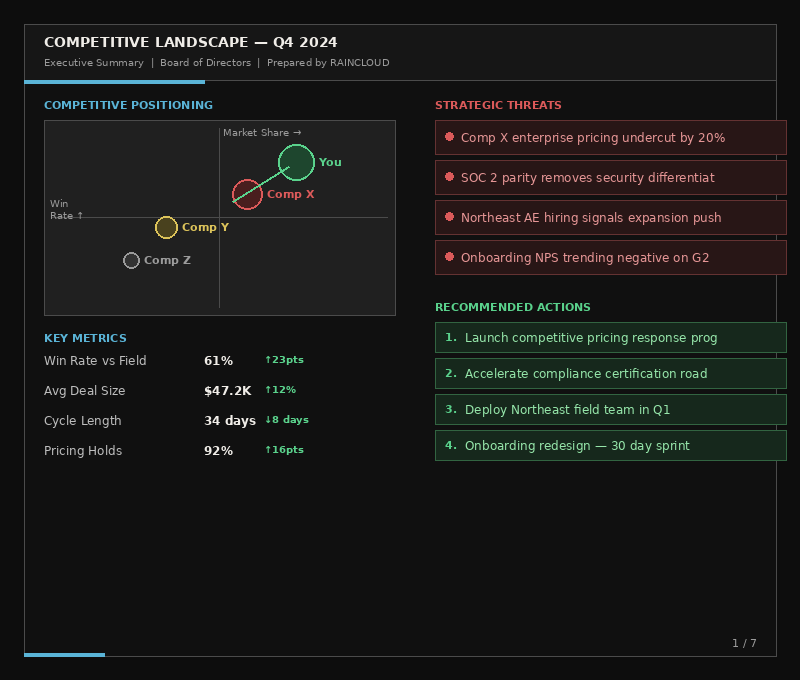800x680 pixels.
Task: Click the 1 / 7 page indicator
Action: coord(744,643)
